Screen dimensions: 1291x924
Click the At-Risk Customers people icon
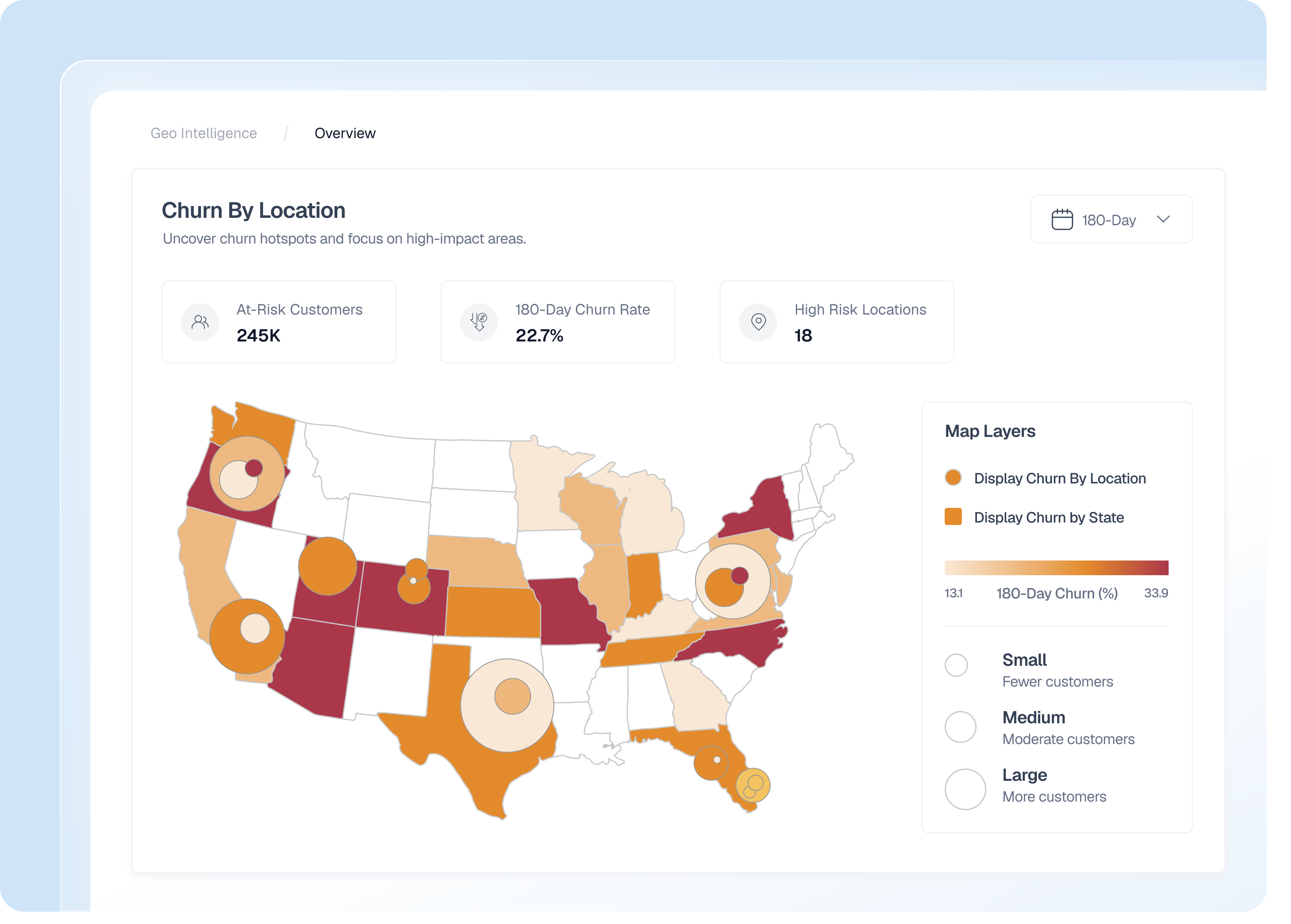(200, 322)
